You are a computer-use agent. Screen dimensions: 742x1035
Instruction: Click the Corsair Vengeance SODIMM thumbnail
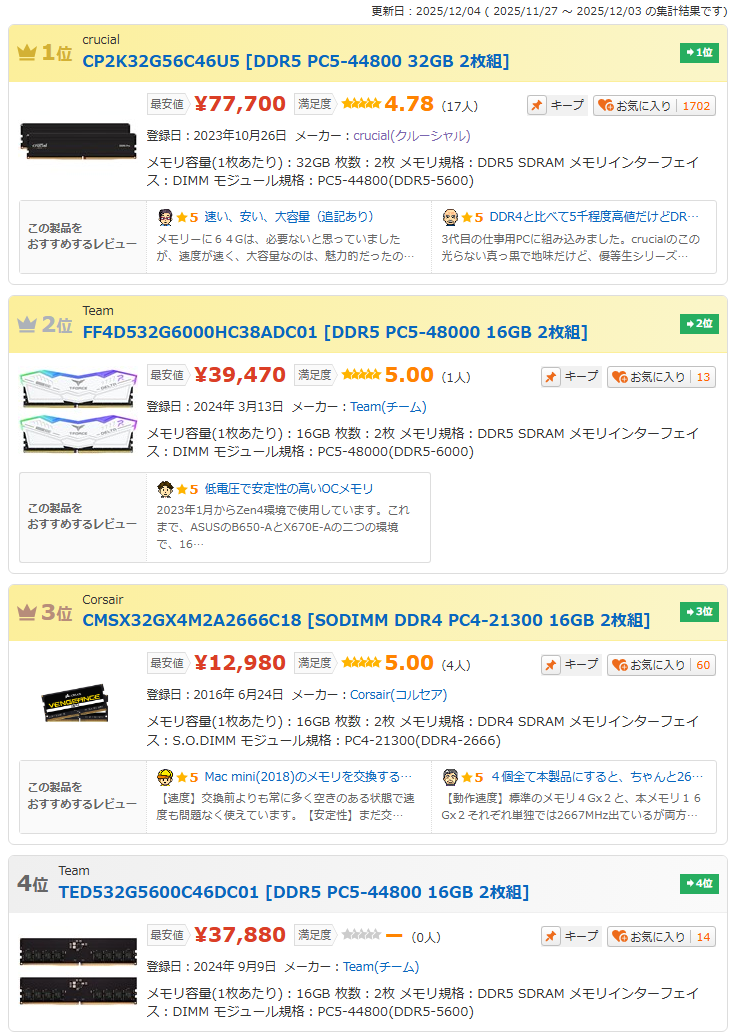pyautogui.click(x=75, y=704)
